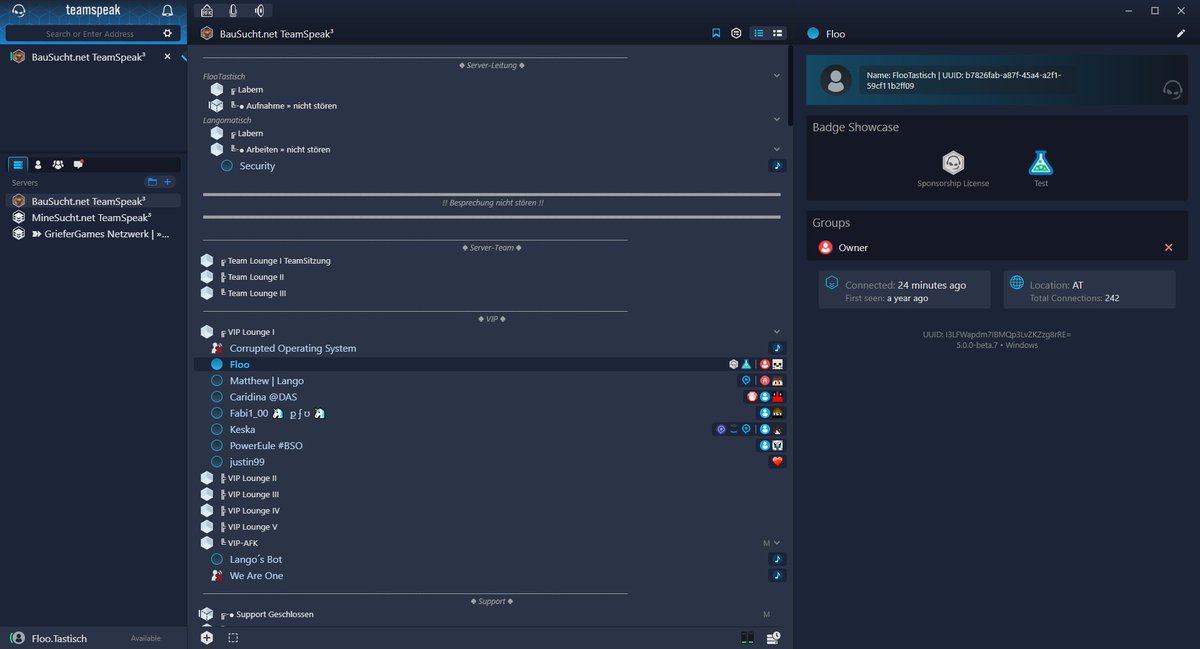Bookmark the current server
Image resolution: width=1200 pixels, height=649 pixels.
coord(716,33)
